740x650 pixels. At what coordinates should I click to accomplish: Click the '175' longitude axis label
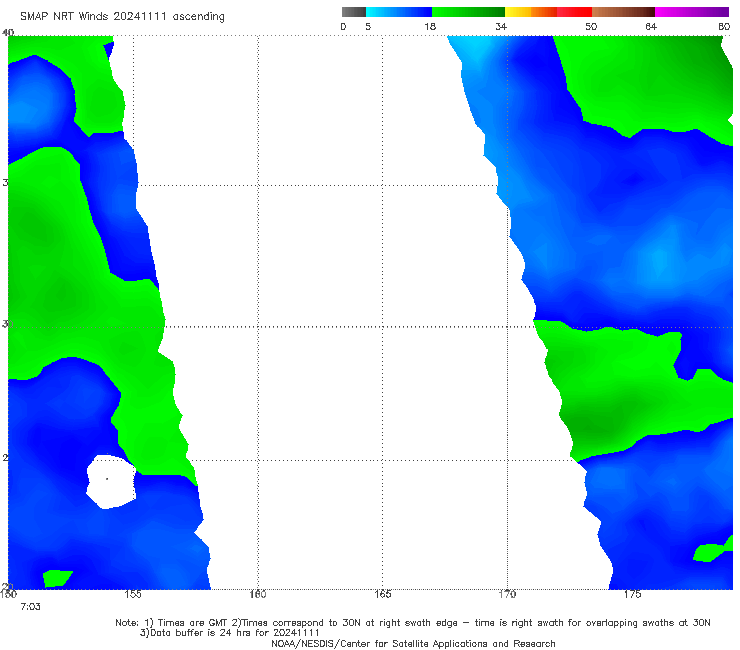point(632,594)
